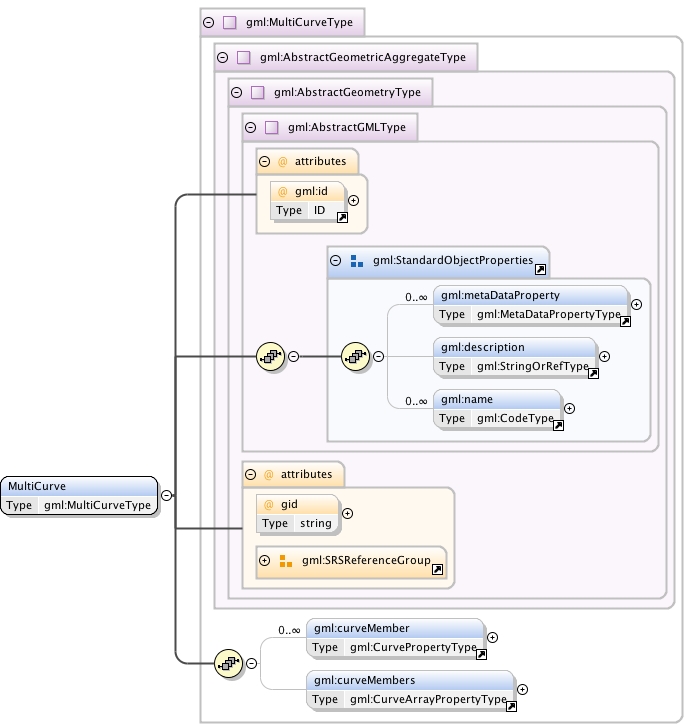The width and height of the screenshot is (684, 724).
Task: Click gml:AbstractGeometricAggregateType header label
Action: coord(363,57)
